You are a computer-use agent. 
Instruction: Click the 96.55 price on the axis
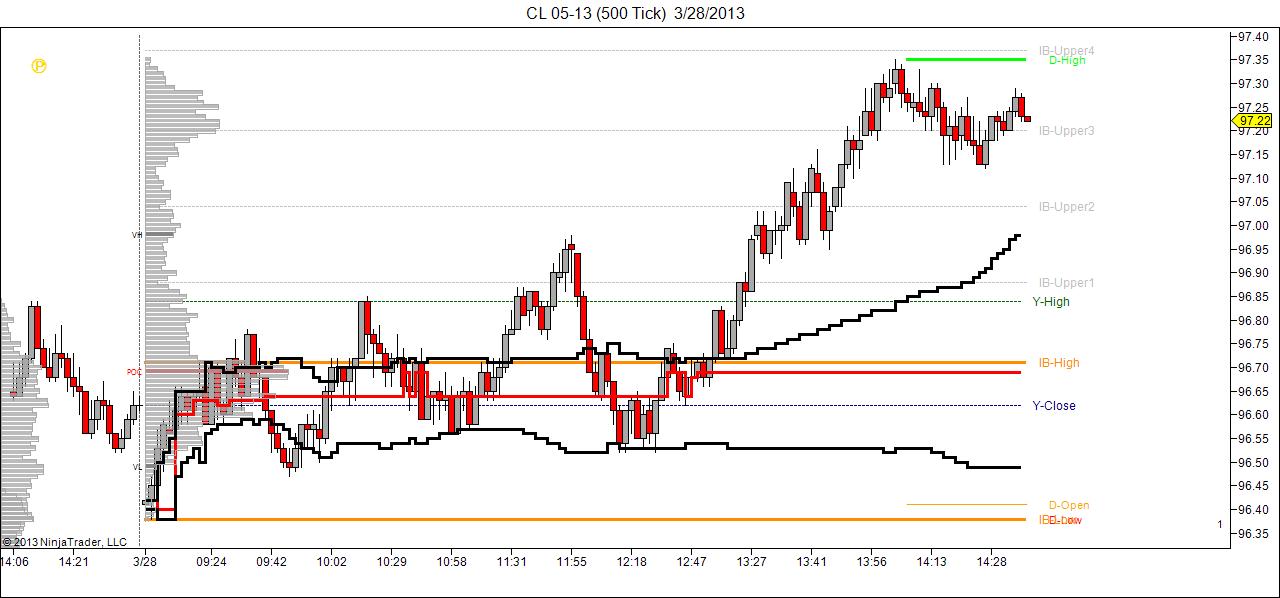tap(1252, 438)
